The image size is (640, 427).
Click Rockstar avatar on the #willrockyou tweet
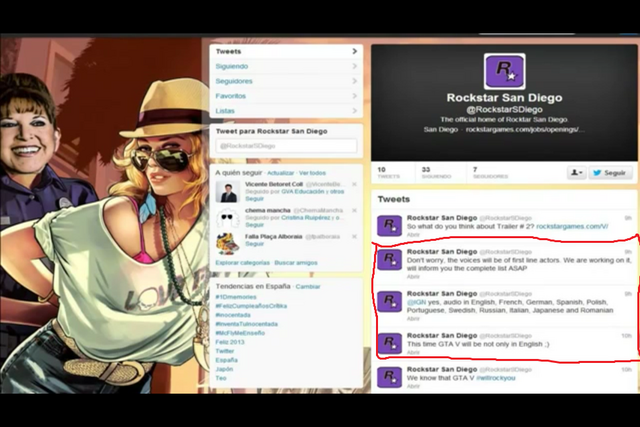tap(389, 377)
